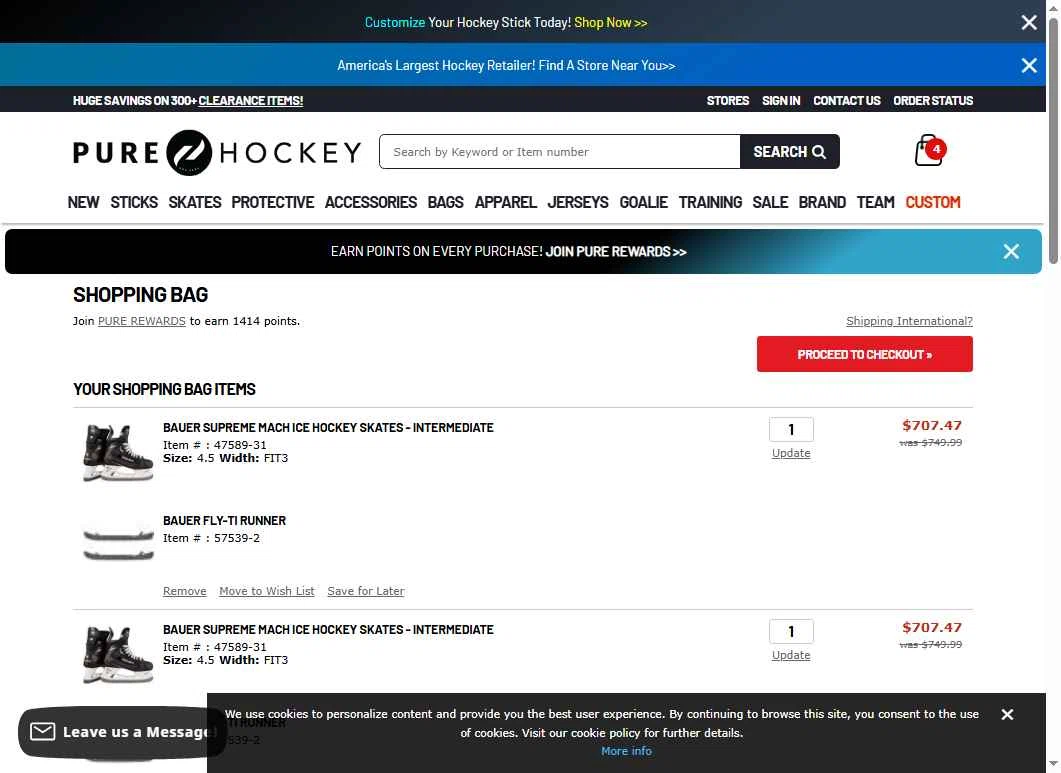Screen dimensions: 1061x773
Task: Open the ACCESSORIES menu
Action: pyautogui.click(x=371, y=202)
